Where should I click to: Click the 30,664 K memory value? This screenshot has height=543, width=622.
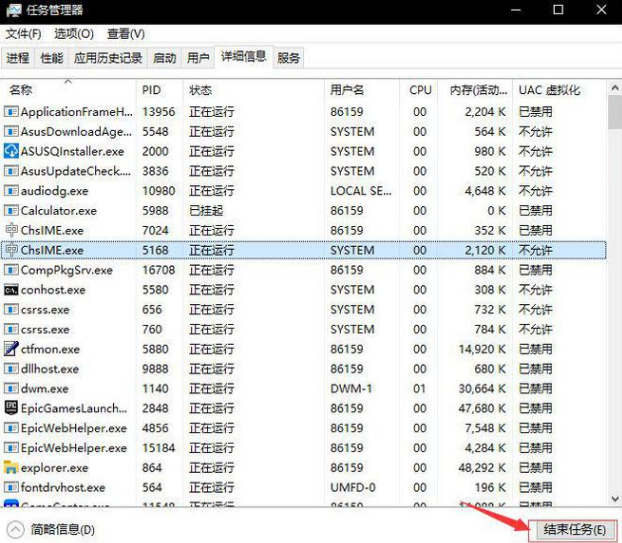(x=482, y=389)
